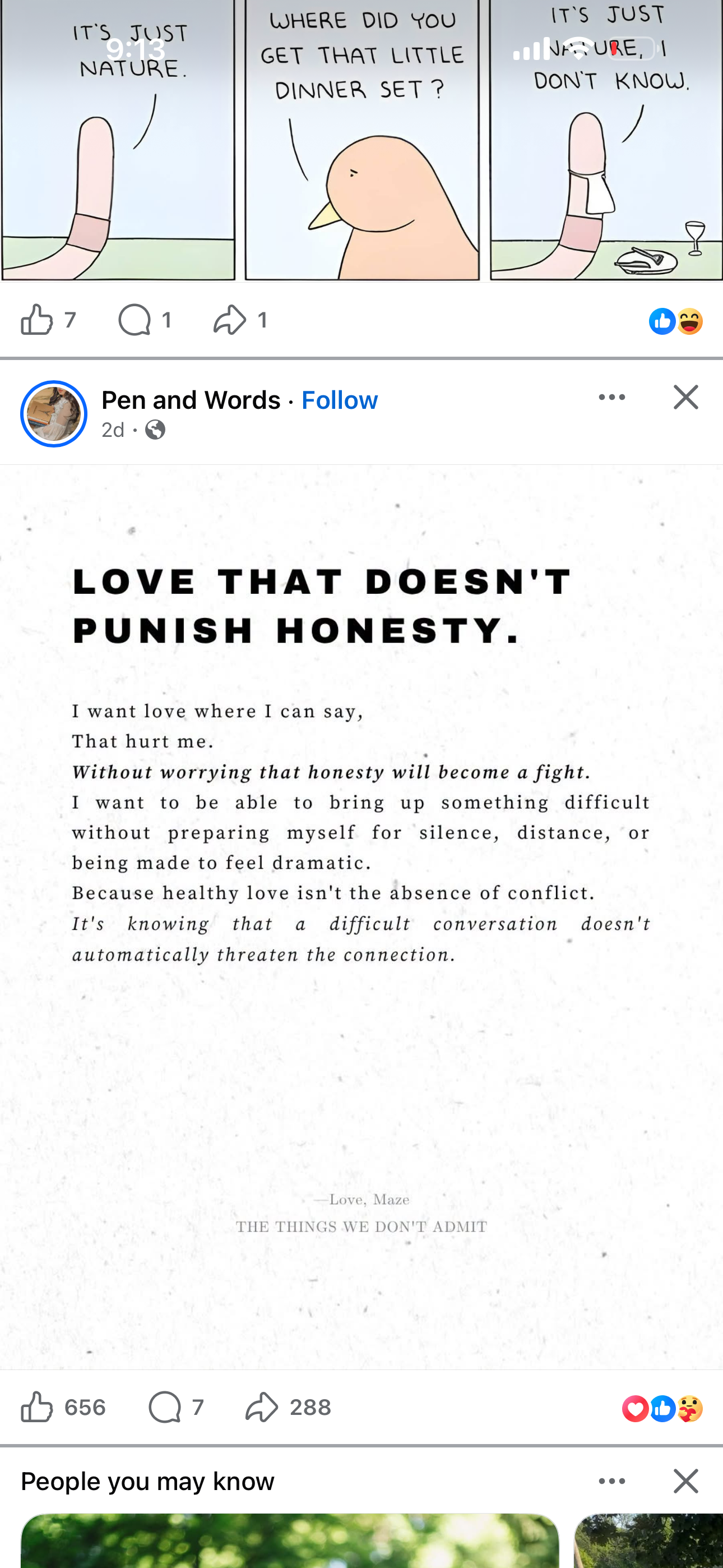This screenshot has width=723, height=1568.
Task: View reaction emojis on Pen and Words post
Action: tap(662, 1409)
